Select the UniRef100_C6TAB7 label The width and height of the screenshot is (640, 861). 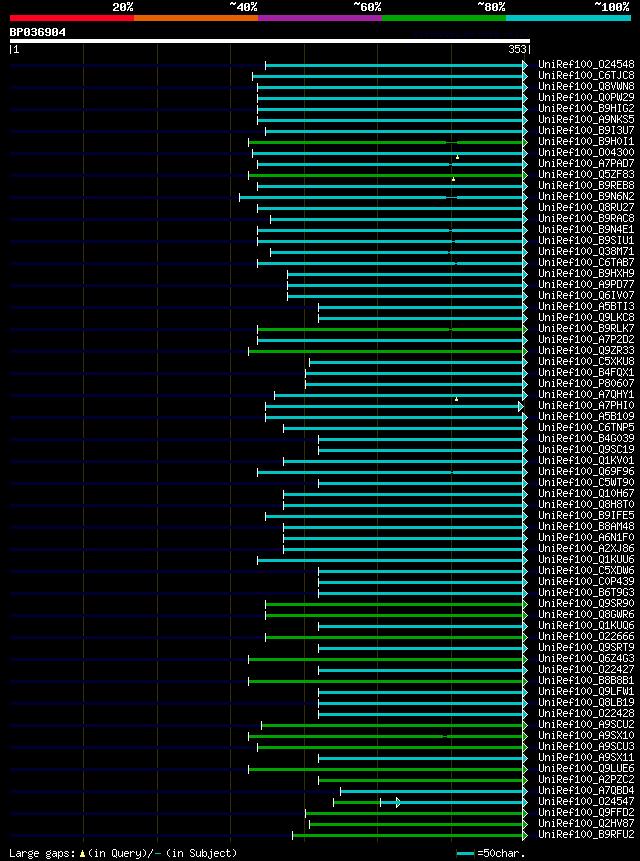click(586, 262)
